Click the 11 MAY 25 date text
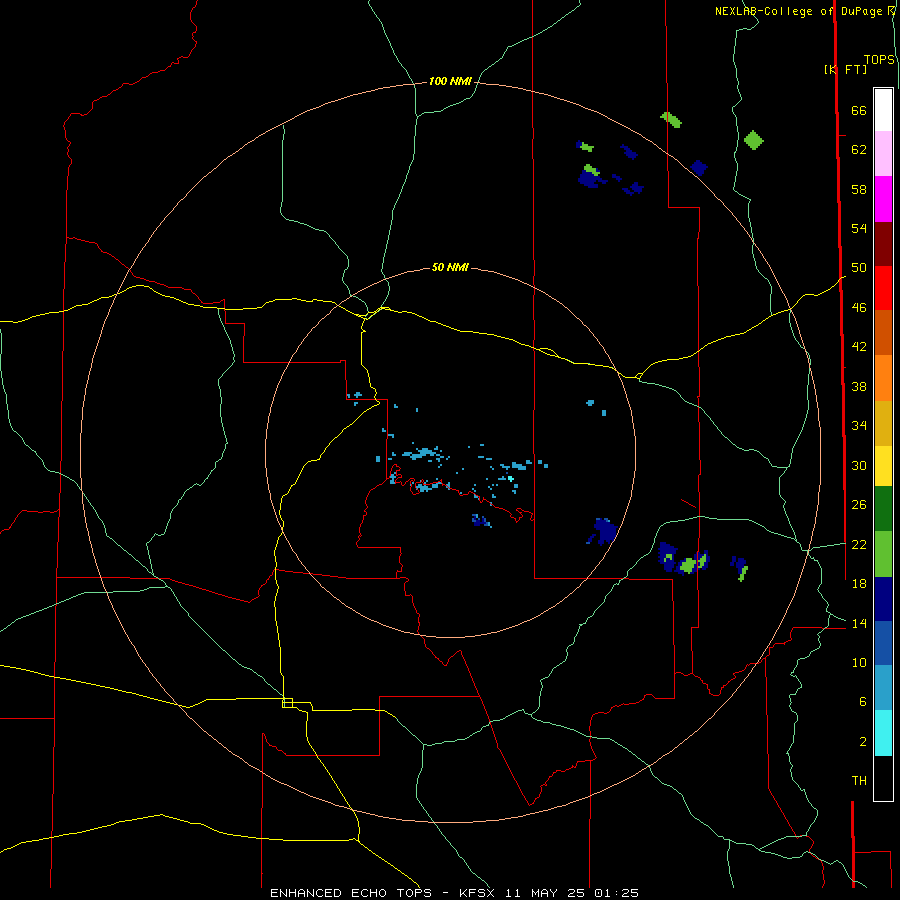This screenshot has height=900, width=900. tap(545, 893)
